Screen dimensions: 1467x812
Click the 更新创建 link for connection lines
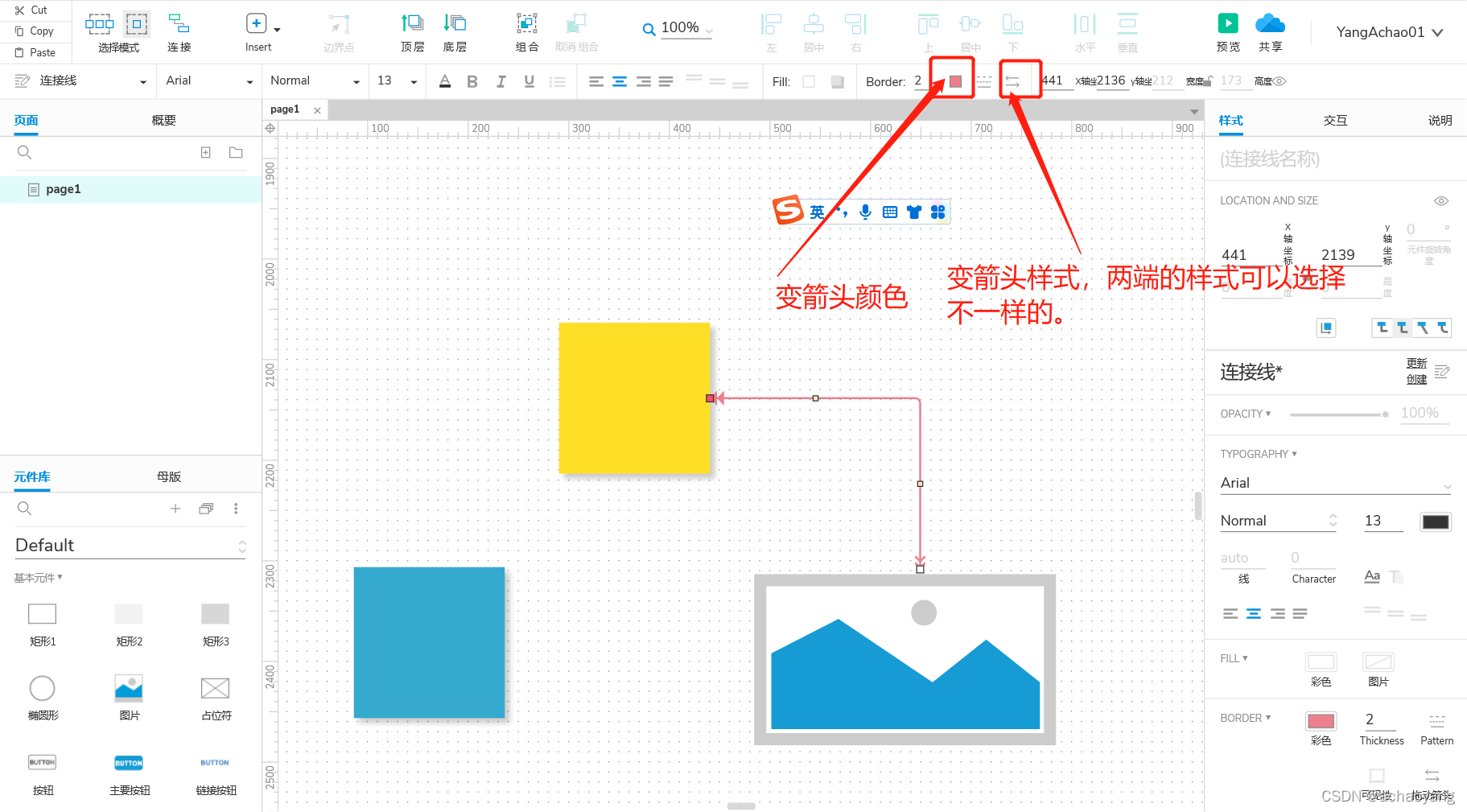click(x=1418, y=371)
